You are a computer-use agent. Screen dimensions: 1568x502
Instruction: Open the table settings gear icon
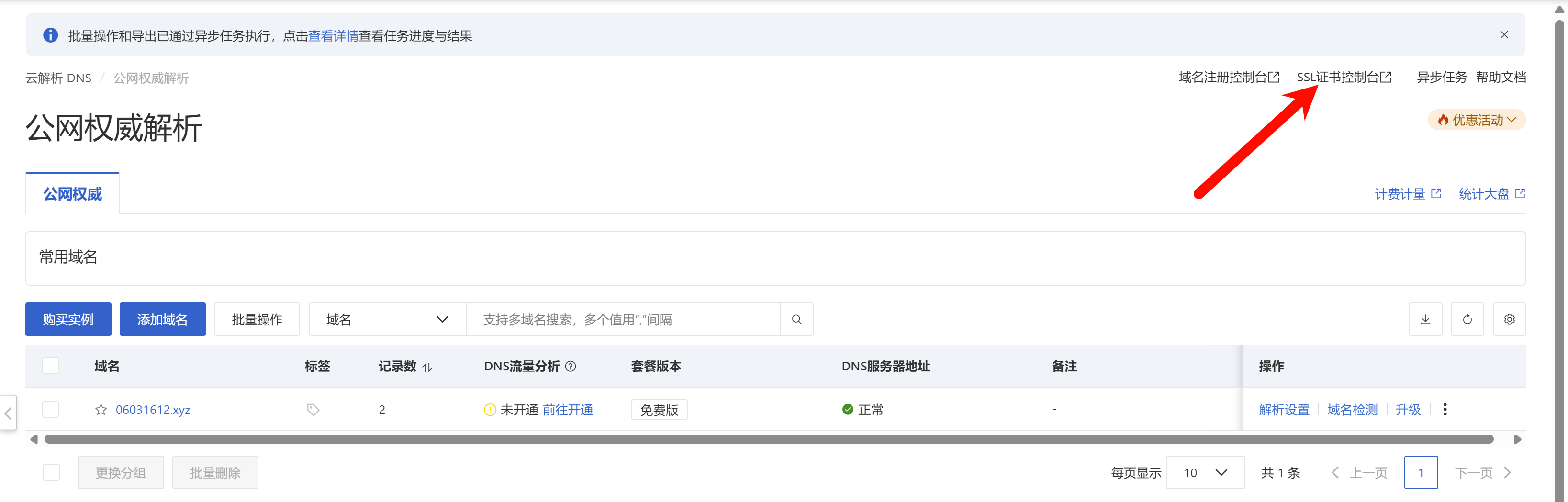(x=1509, y=320)
